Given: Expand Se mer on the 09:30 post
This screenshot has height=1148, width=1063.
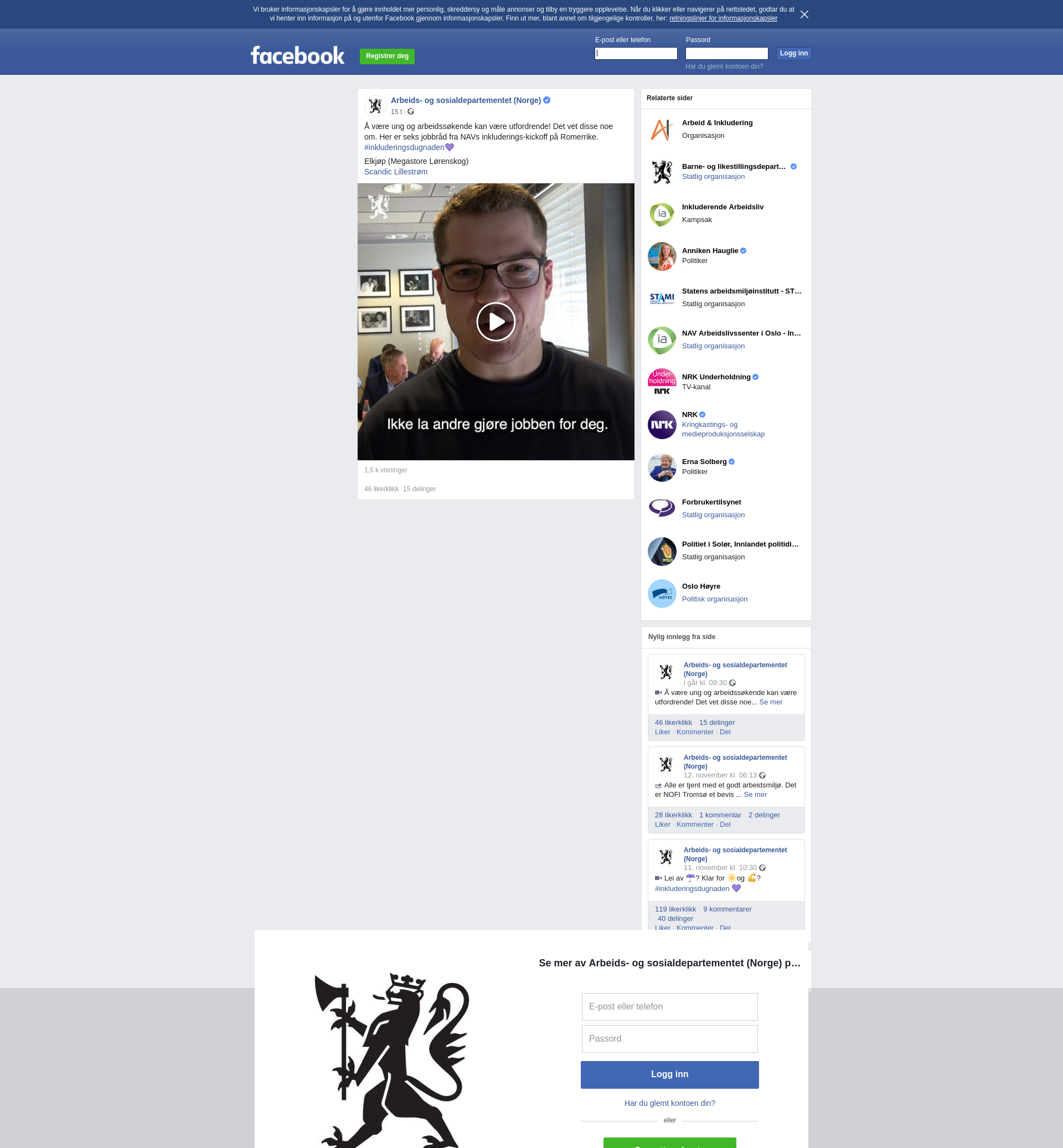Looking at the screenshot, I should pos(770,702).
